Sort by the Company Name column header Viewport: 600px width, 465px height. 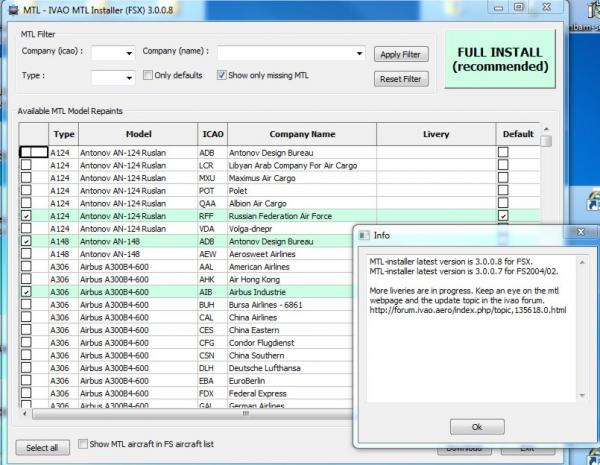(302, 134)
